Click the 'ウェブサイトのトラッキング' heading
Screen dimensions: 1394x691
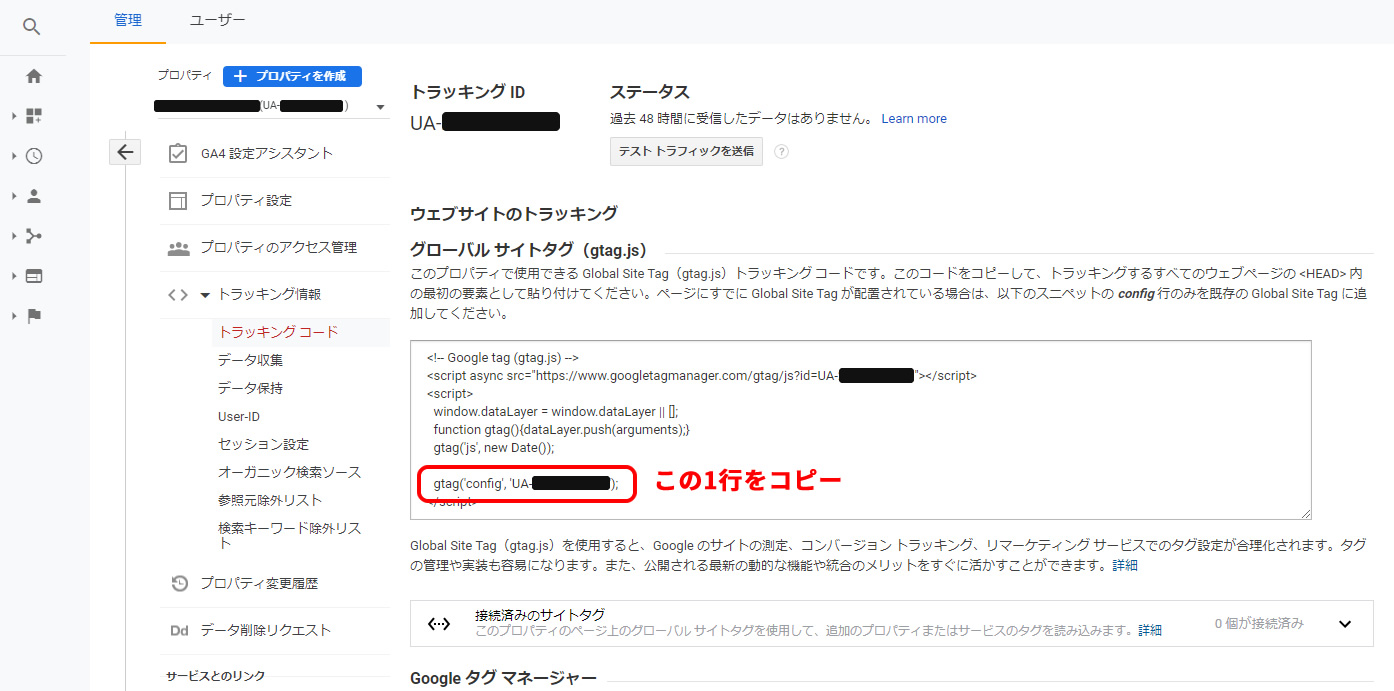coord(514,213)
